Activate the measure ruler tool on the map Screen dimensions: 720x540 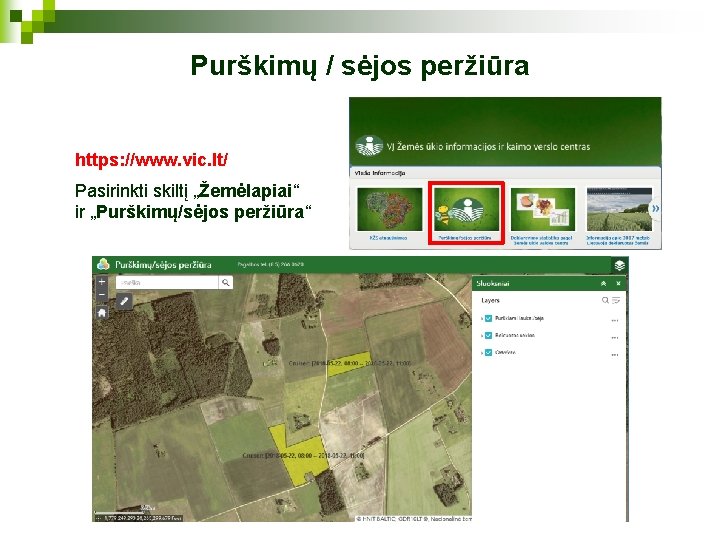coord(124,302)
